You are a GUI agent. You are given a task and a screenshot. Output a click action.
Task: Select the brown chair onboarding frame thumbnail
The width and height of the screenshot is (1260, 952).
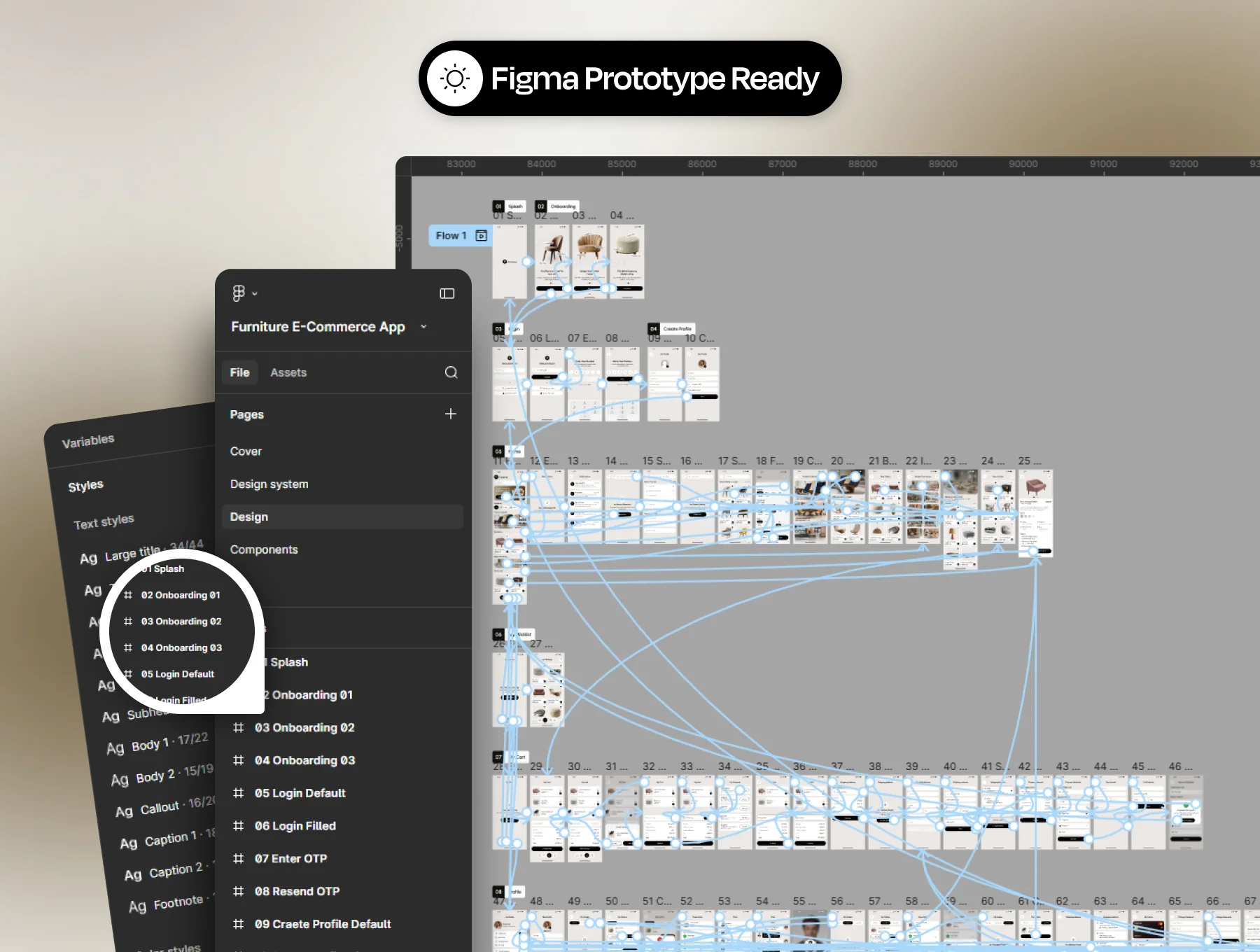[x=552, y=261]
